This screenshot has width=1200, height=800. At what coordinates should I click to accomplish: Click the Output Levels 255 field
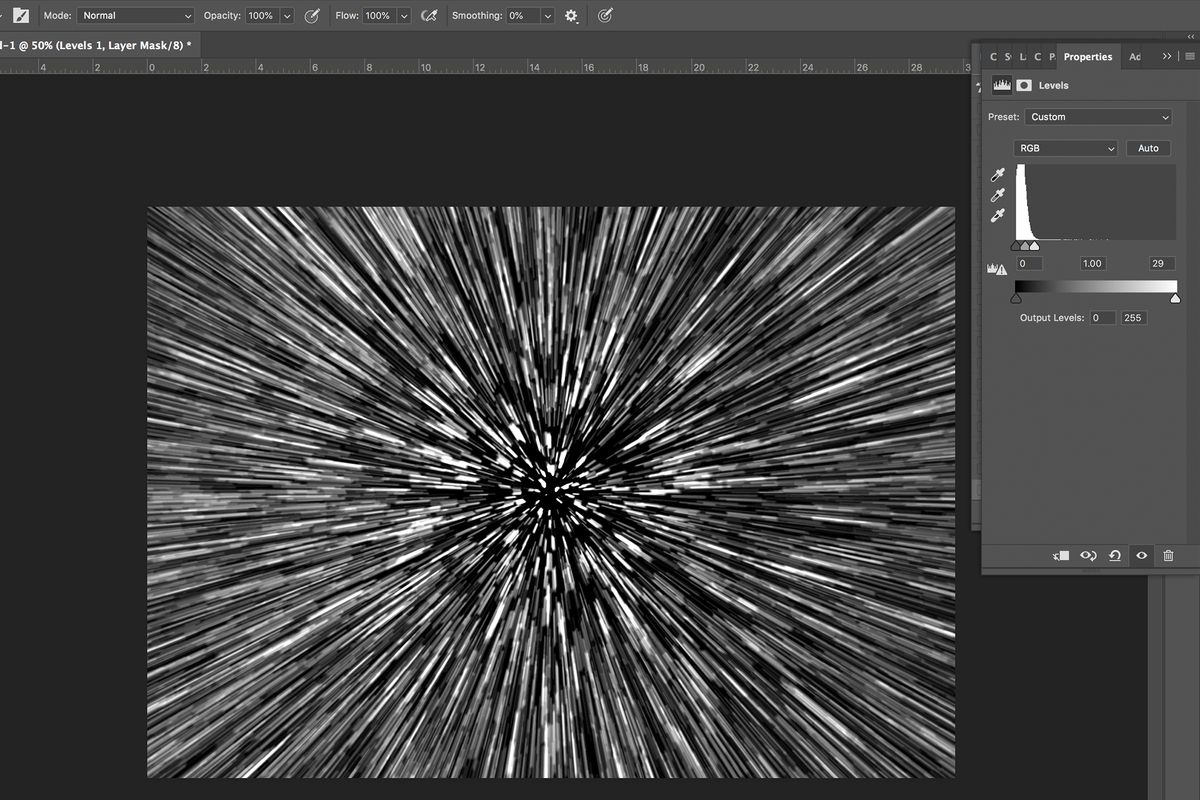(1134, 318)
